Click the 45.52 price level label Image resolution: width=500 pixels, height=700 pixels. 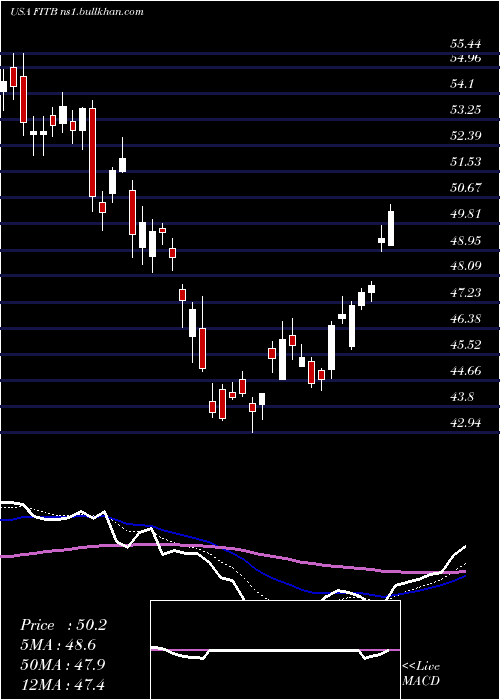pyautogui.click(x=465, y=345)
